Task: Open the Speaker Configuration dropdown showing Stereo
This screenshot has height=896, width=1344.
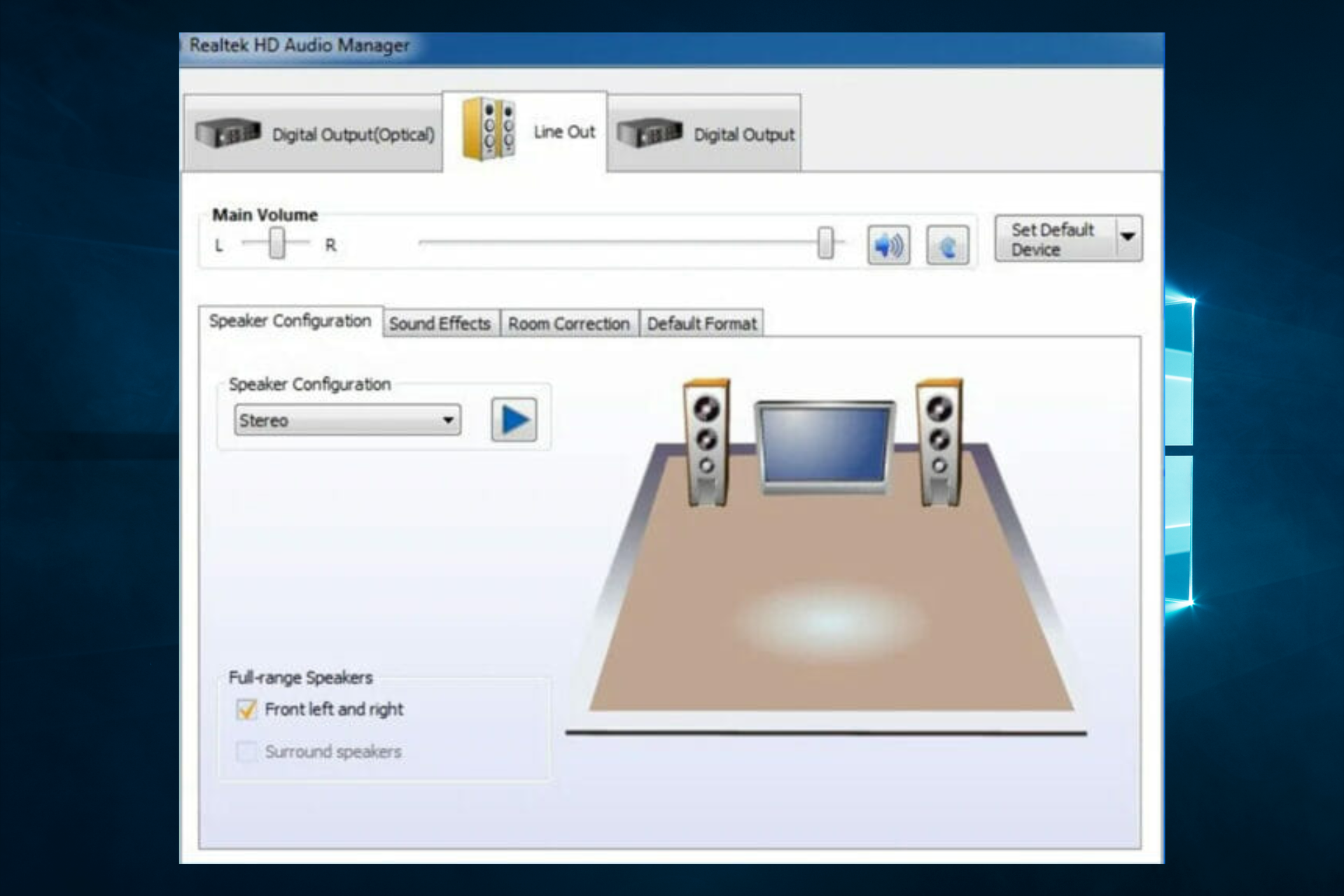Action: pyautogui.click(x=449, y=420)
